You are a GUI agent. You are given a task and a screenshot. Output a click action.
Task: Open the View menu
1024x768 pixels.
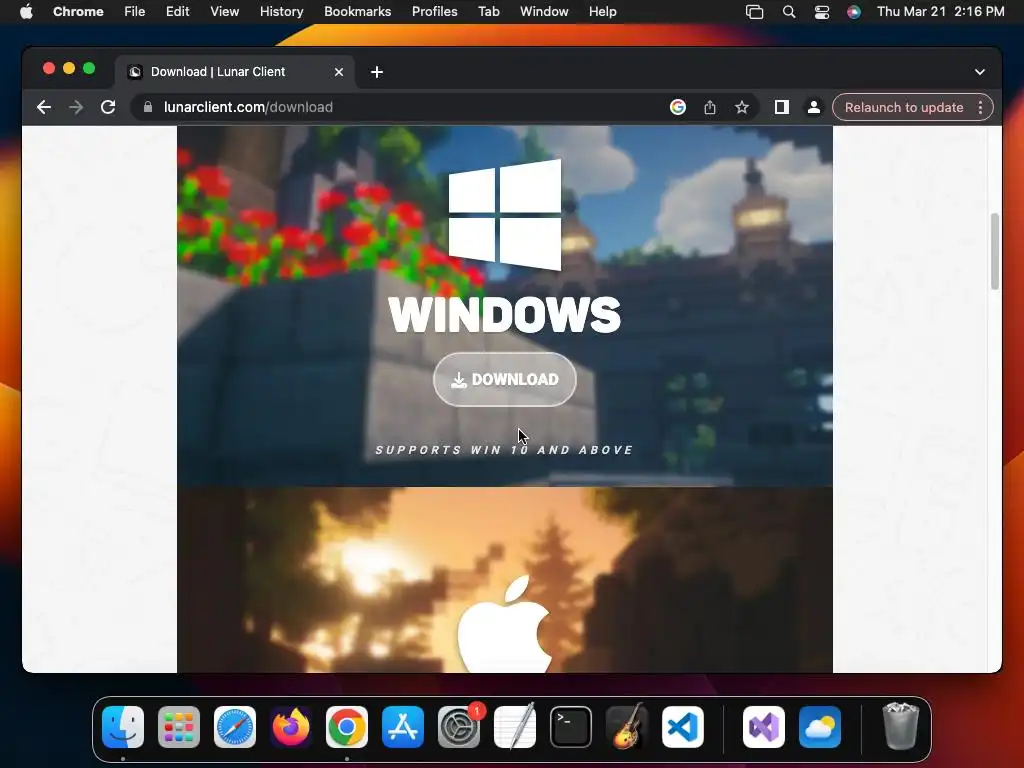point(224,11)
